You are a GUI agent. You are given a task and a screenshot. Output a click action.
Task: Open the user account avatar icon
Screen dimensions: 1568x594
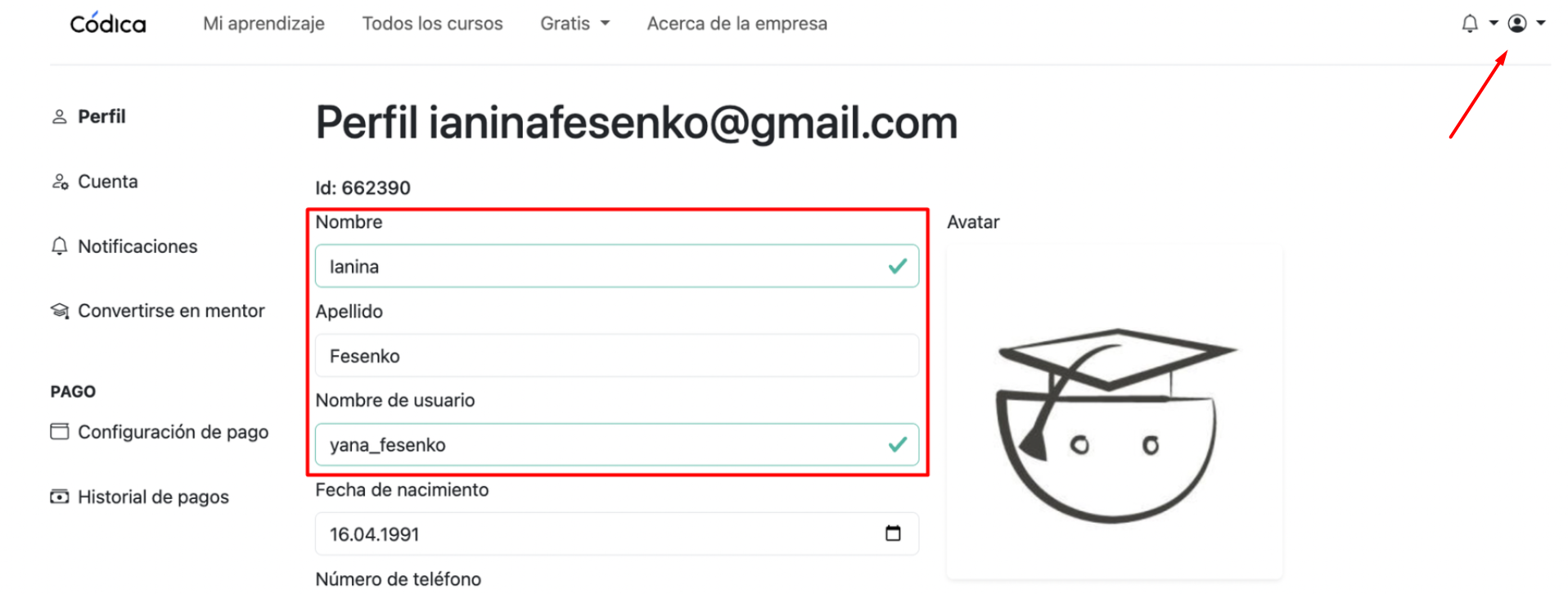coord(1517,24)
